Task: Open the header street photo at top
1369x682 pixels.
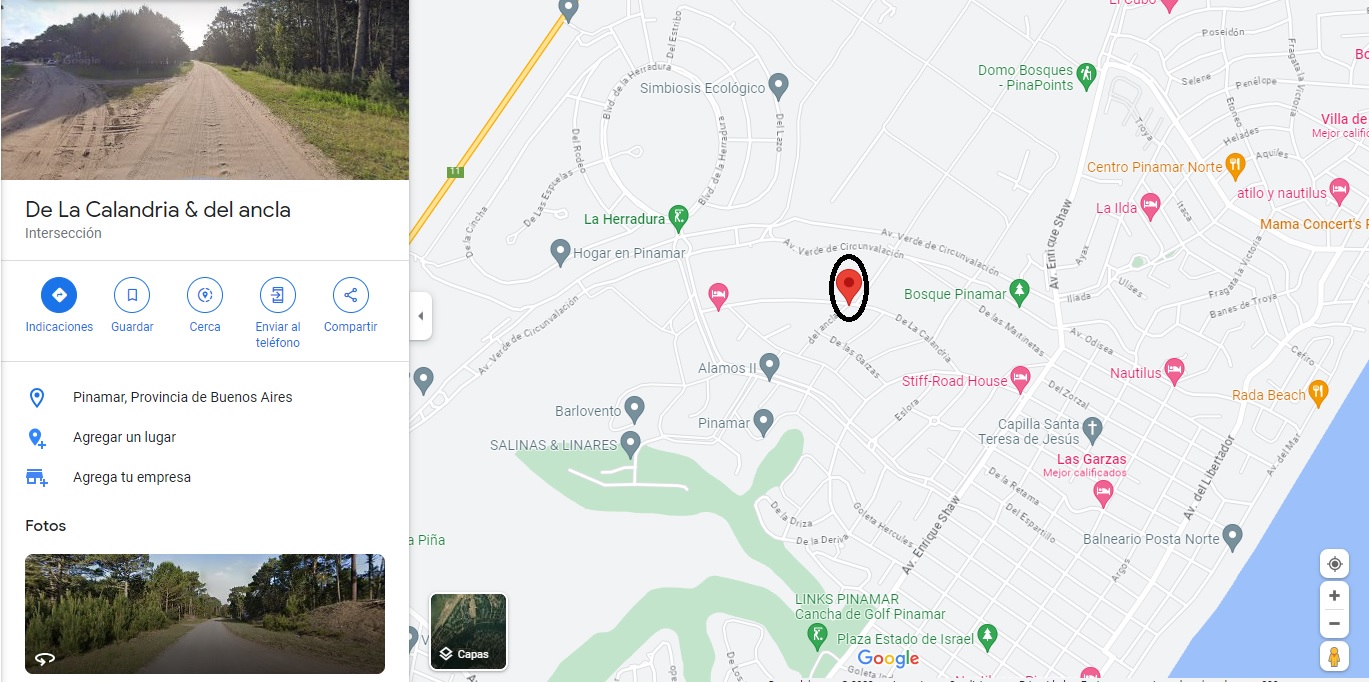Action: click(205, 90)
